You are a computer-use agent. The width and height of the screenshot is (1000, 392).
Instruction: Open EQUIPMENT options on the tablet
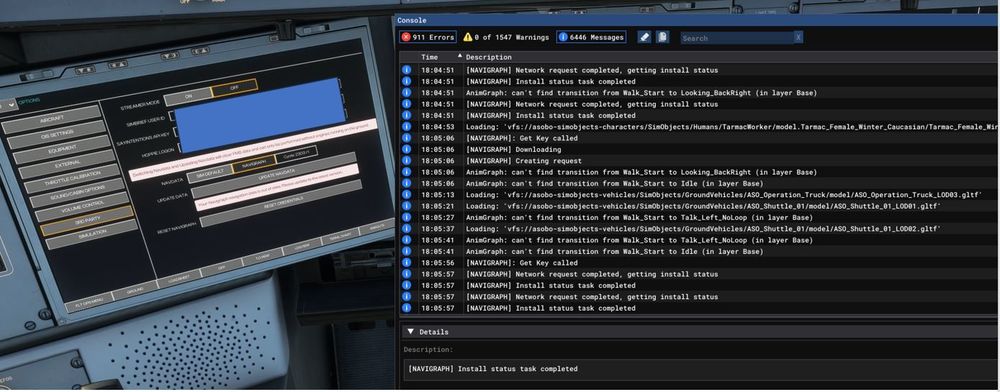(x=62, y=150)
